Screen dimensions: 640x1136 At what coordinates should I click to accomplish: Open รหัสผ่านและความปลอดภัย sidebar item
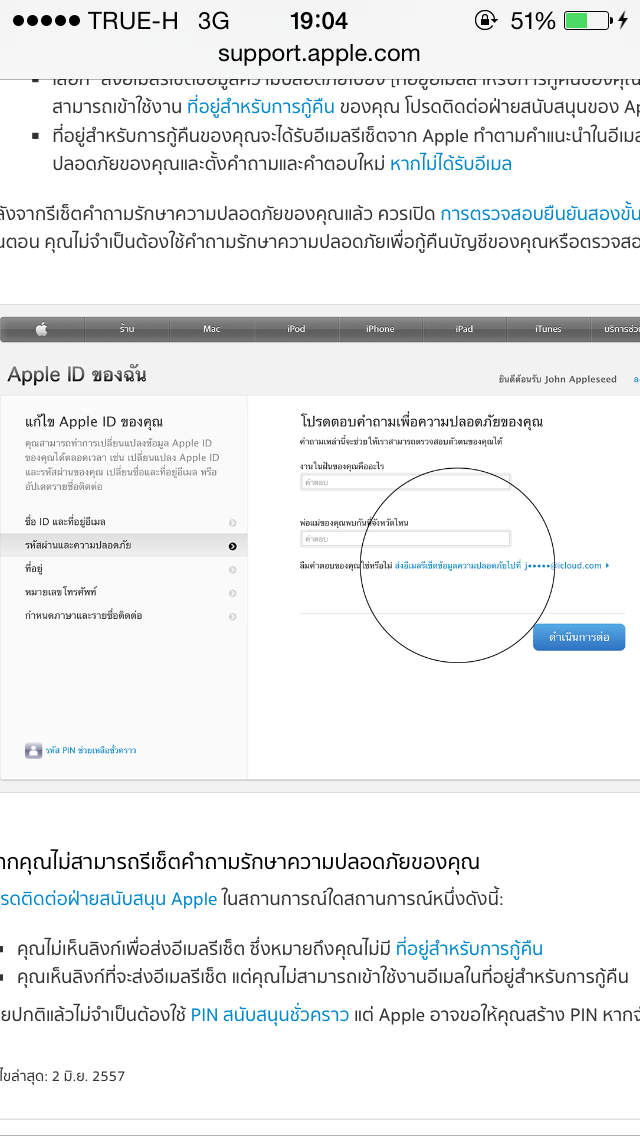[x=124, y=546]
